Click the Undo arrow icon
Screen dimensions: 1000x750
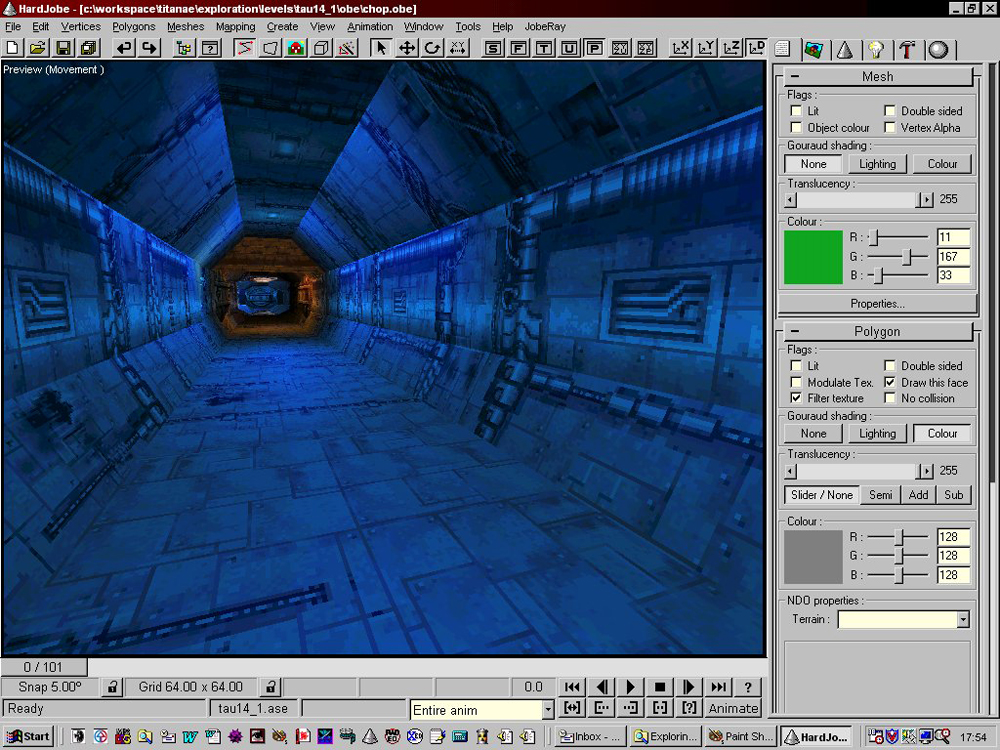click(123, 48)
